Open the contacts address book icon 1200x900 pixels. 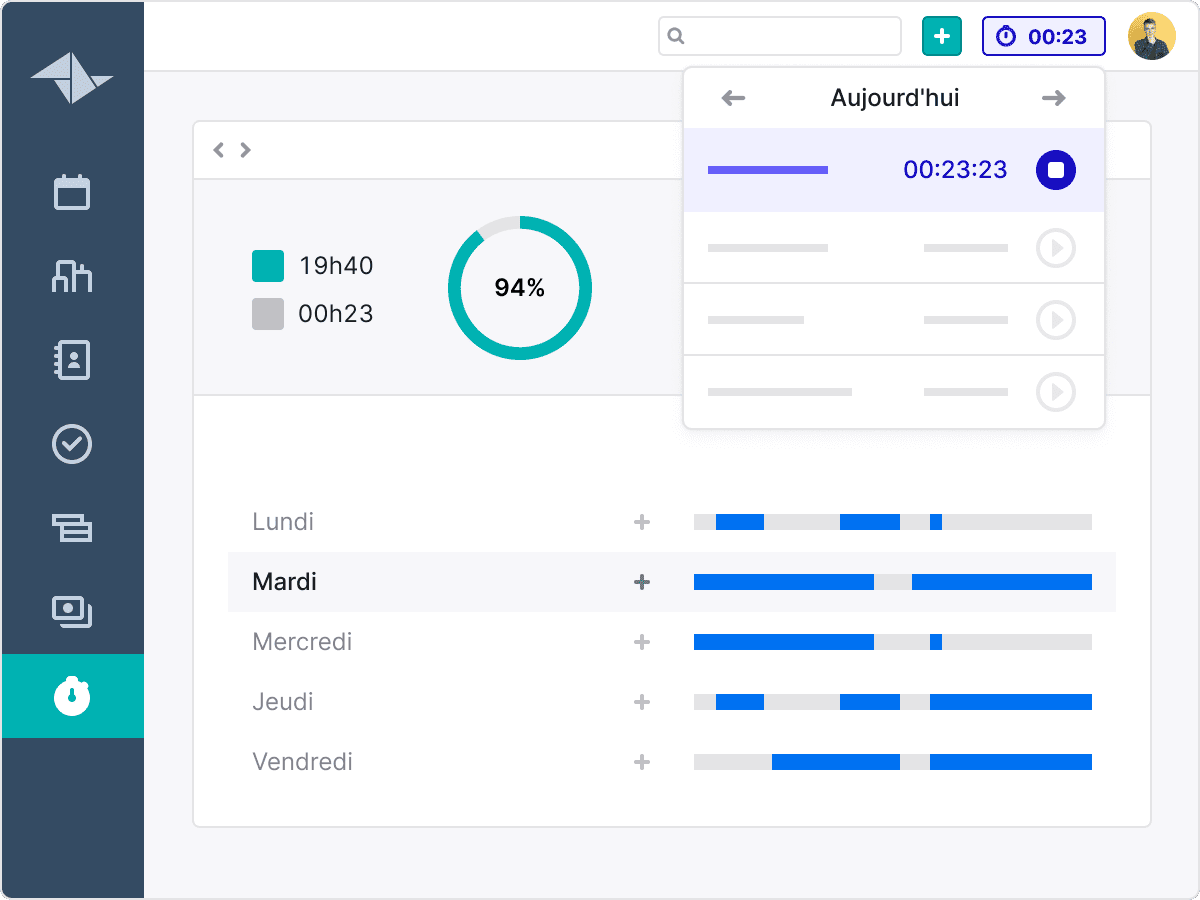(x=71, y=360)
